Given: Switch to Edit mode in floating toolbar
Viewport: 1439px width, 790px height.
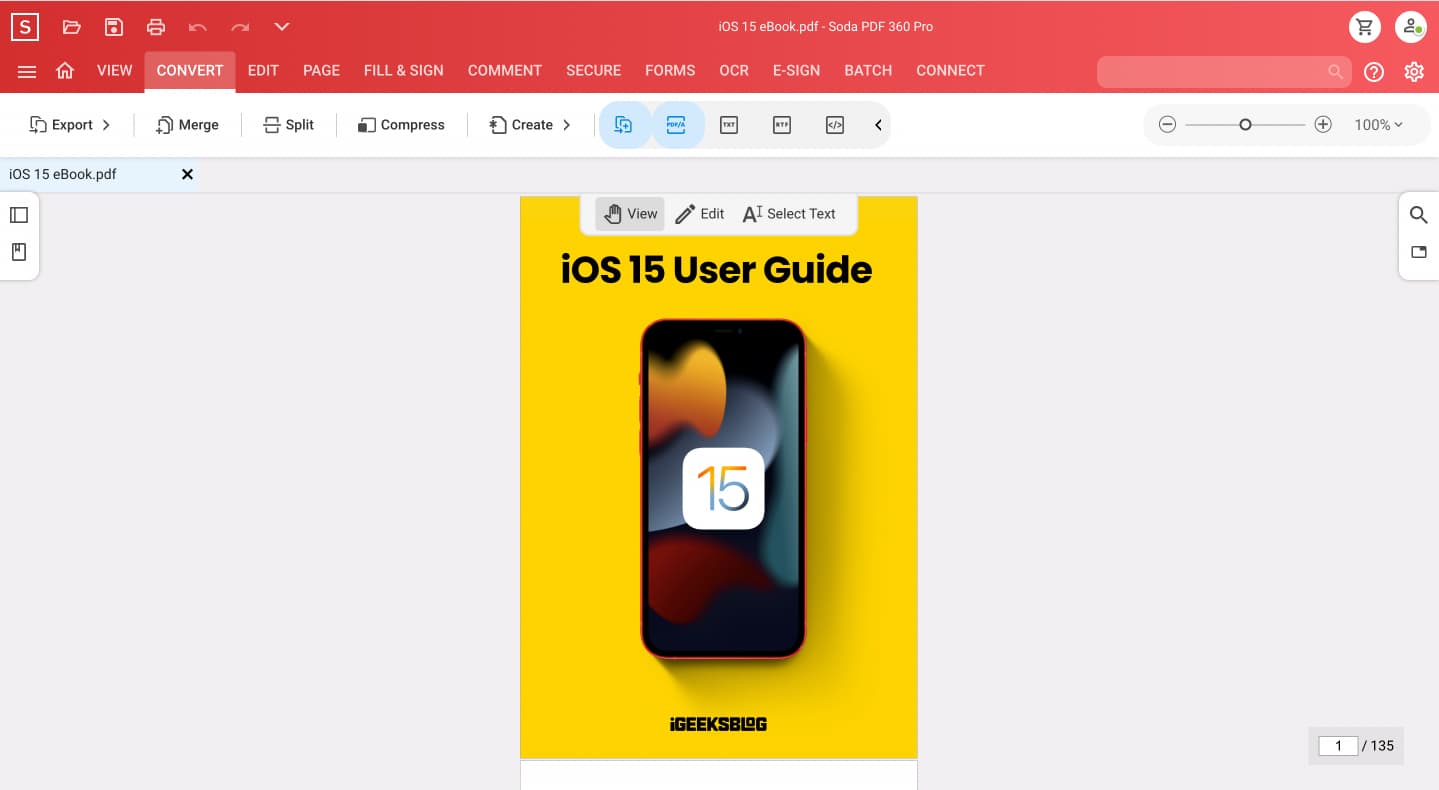Looking at the screenshot, I should pyautogui.click(x=699, y=214).
